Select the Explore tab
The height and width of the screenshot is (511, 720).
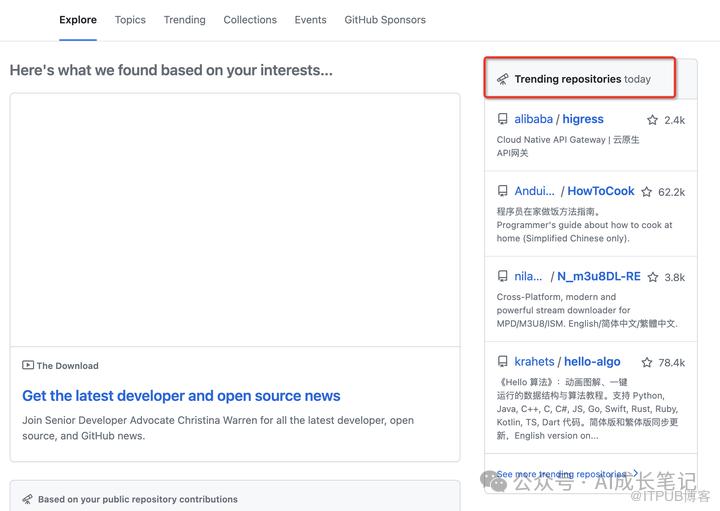78,20
